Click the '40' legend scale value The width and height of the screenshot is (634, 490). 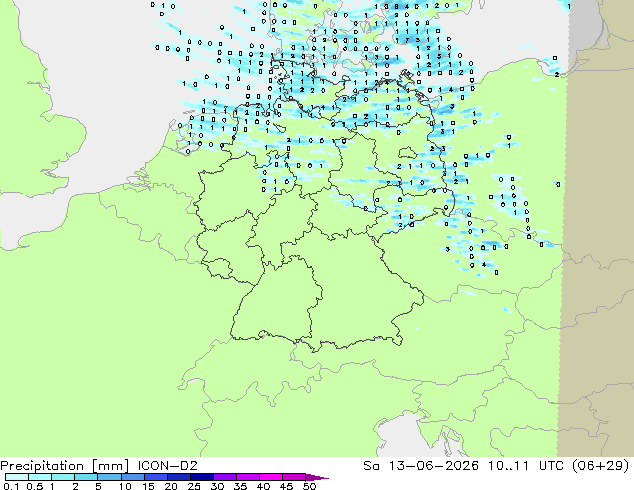coord(263,486)
